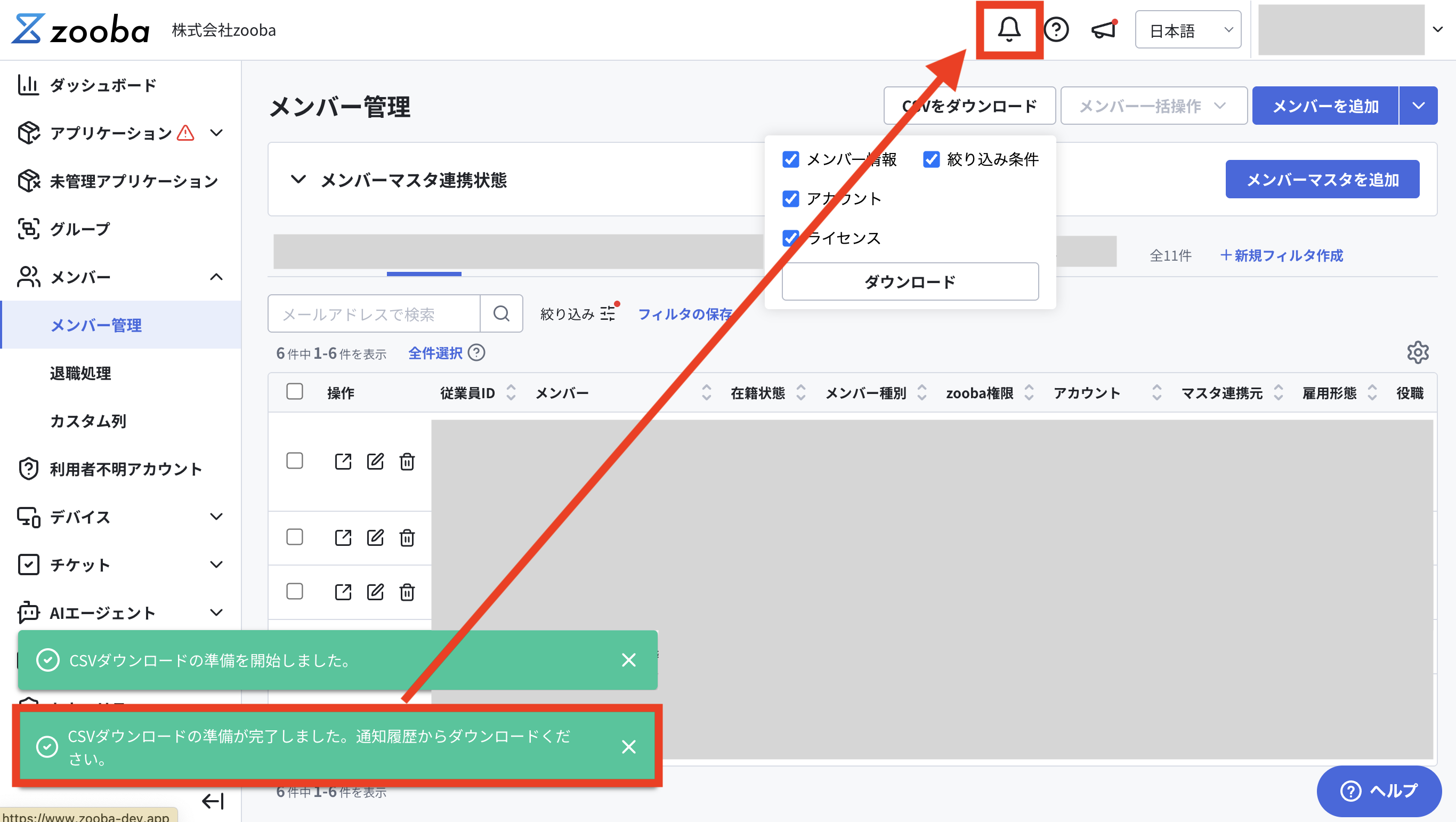
Task: Open the 日本語 language dropdown
Action: pyautogui.click(x=1188, y=29)
